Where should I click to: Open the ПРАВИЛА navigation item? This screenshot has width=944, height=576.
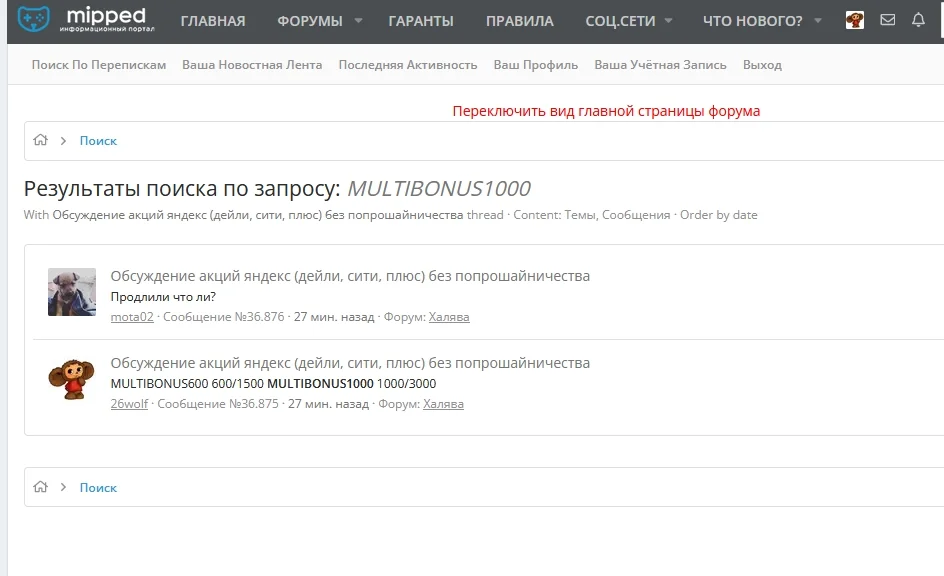pos(520,21)
